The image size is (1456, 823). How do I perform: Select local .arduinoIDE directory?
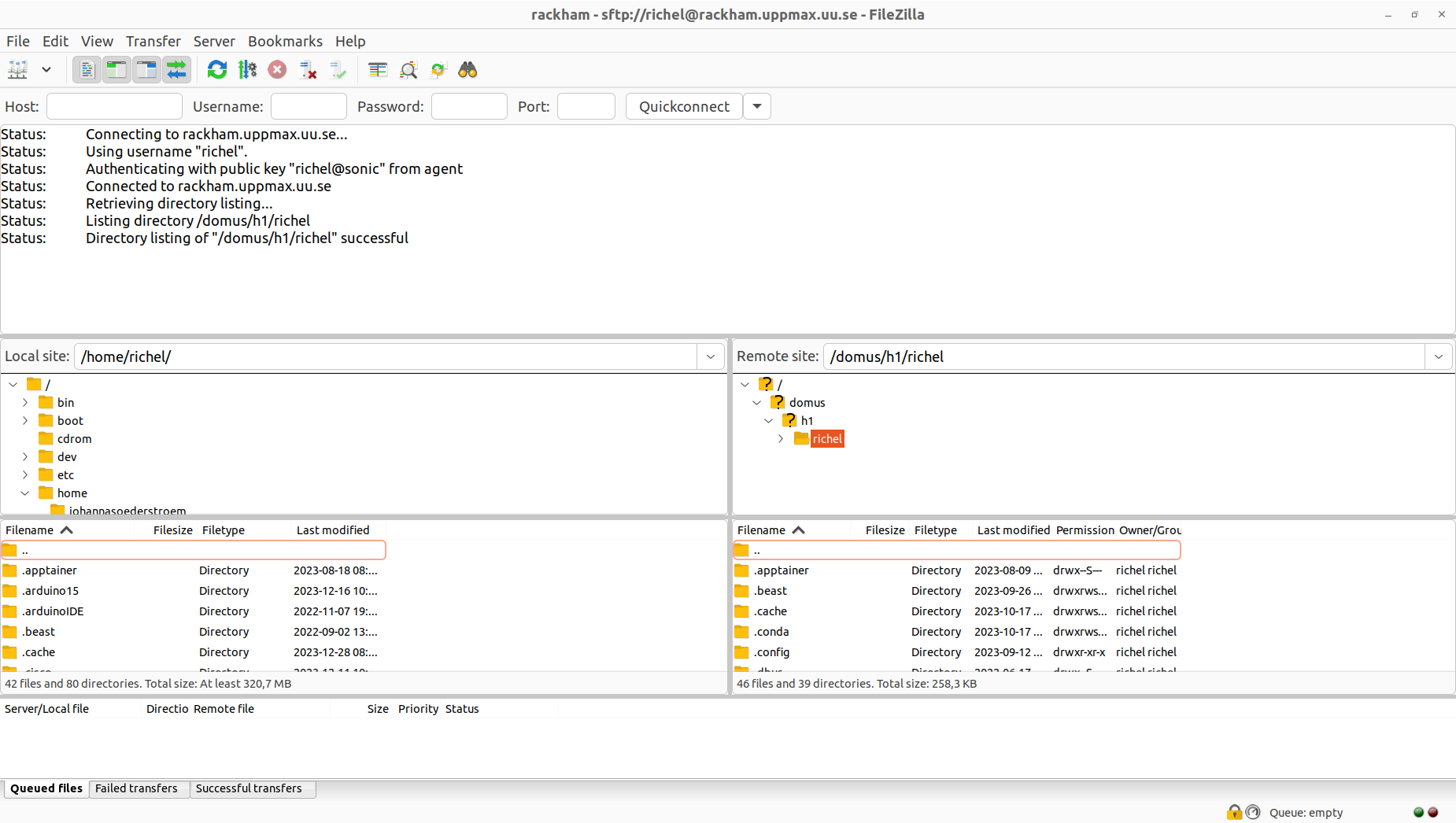click(194, 611)
